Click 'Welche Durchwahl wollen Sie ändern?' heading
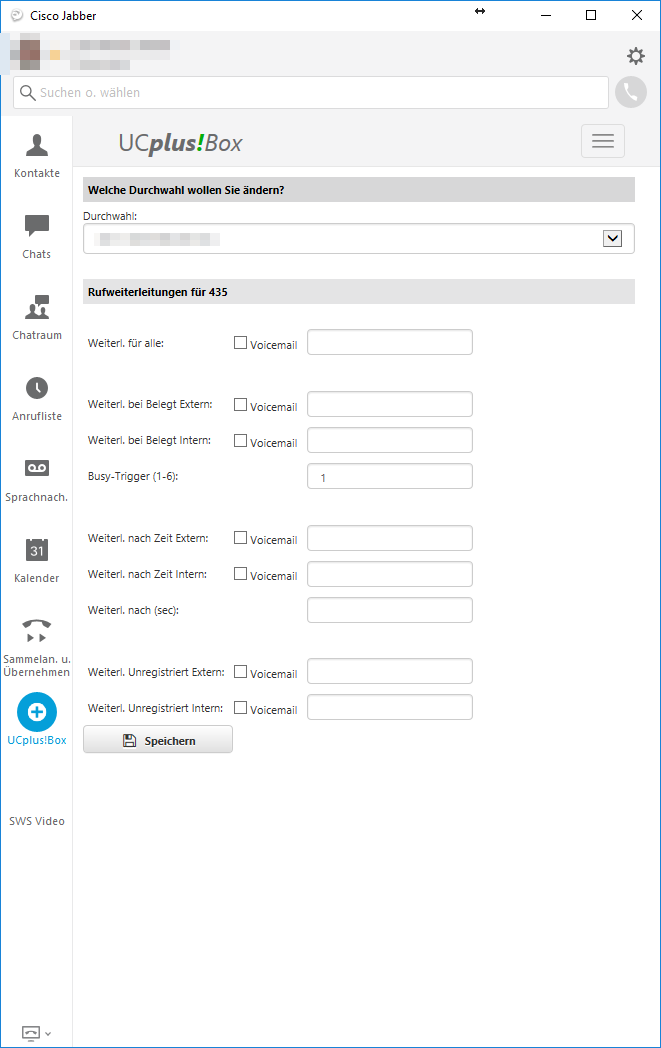This screenshot has width=661, height=1048. pyautogui.click(x=186, y=190)
